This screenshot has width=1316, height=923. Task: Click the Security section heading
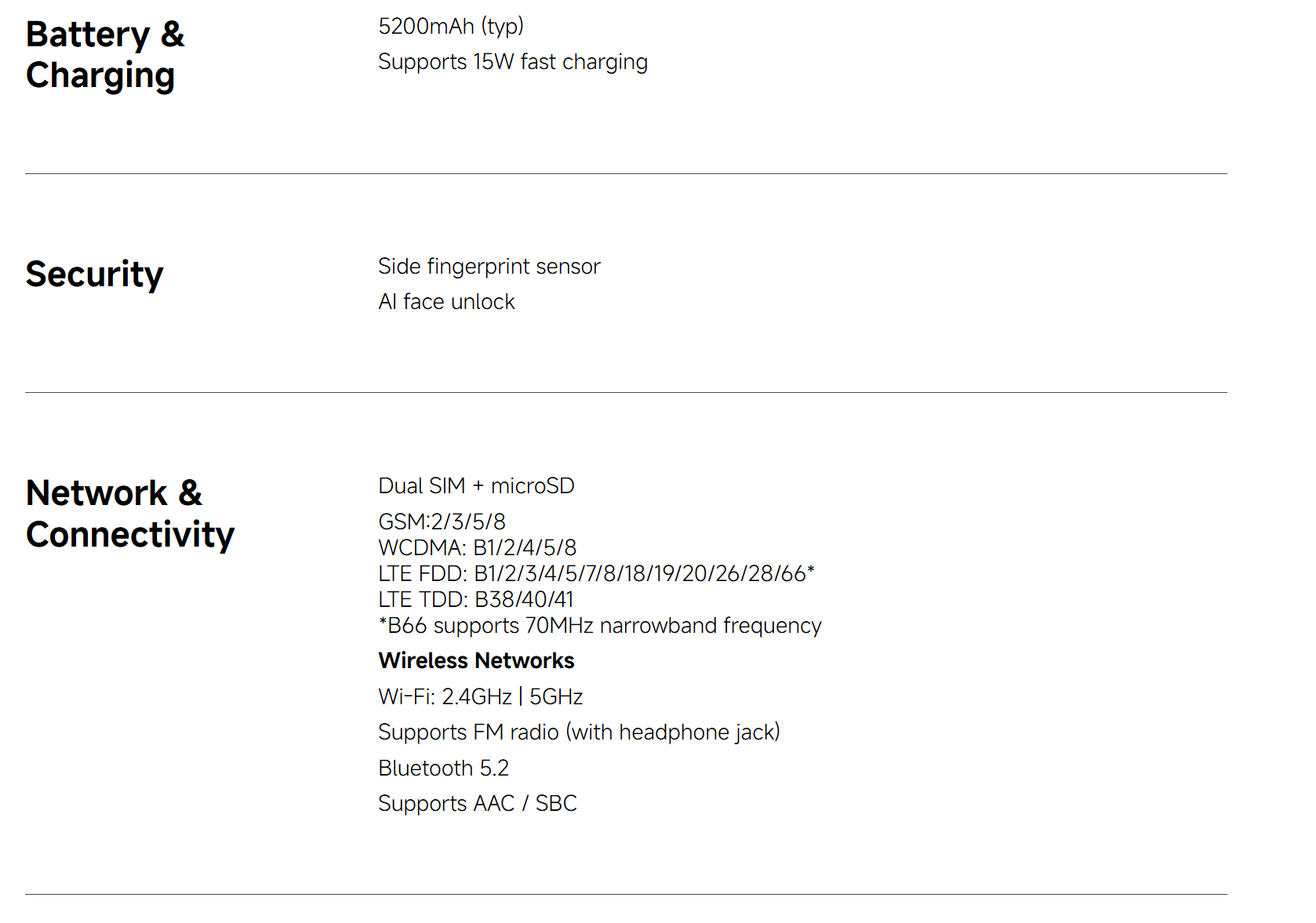[94, 274]
